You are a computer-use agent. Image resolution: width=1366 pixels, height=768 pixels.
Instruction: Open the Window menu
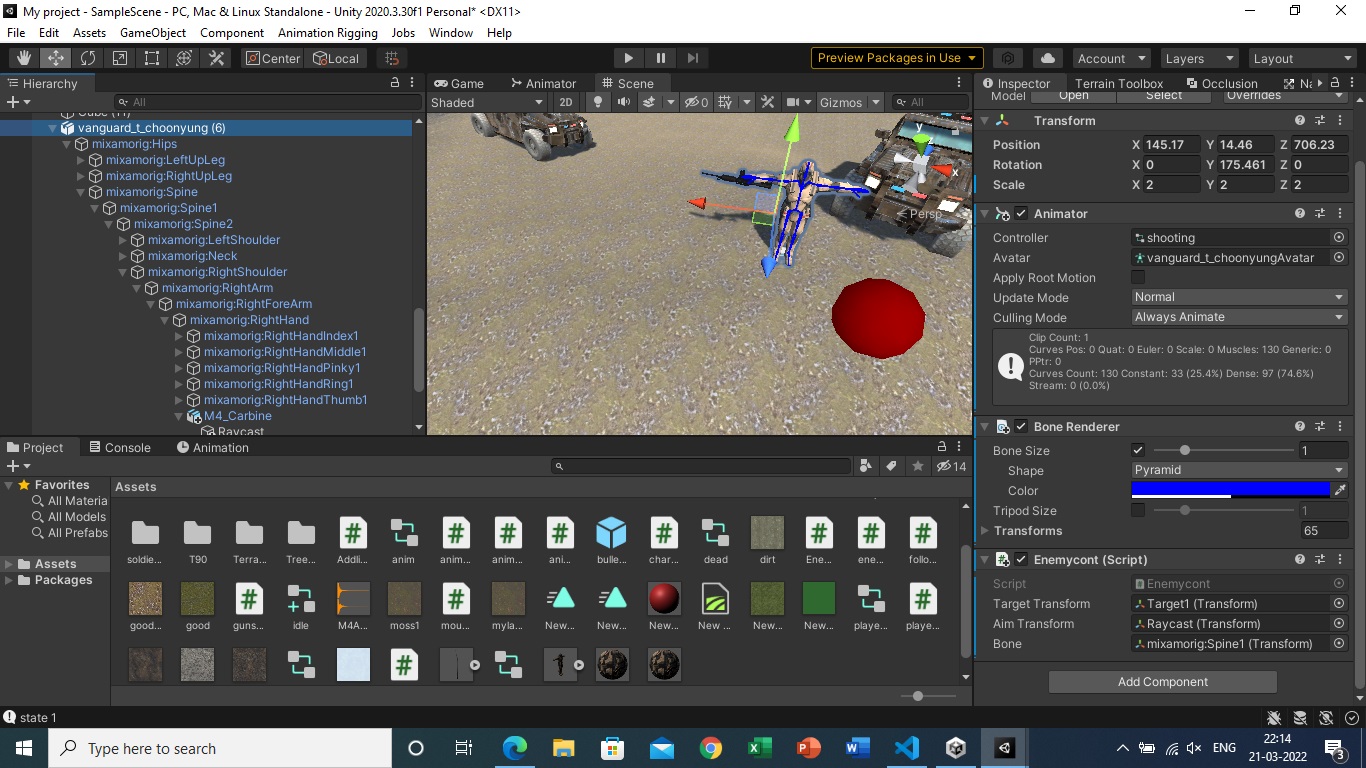coord(451,33)
